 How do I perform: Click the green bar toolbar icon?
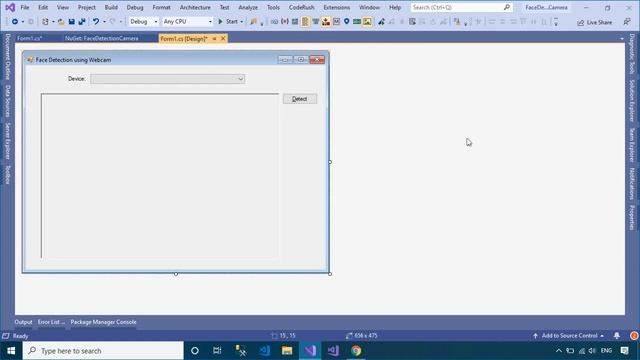(x=357, y=22)
